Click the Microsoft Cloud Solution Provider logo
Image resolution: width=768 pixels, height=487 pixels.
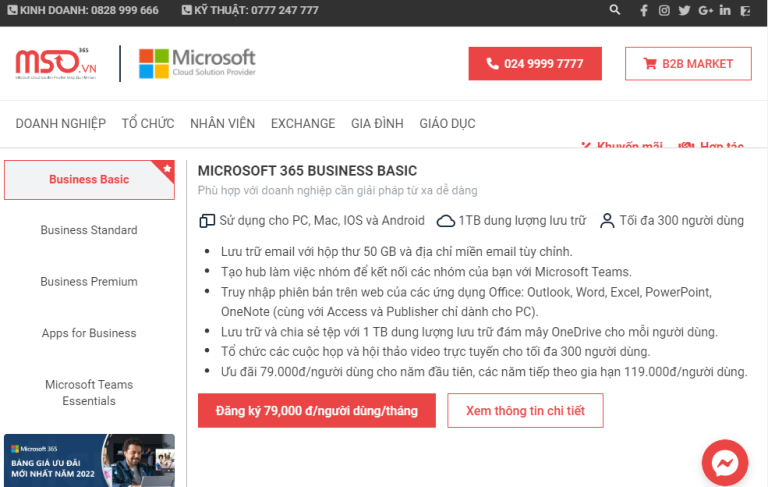tap(197, 64)
